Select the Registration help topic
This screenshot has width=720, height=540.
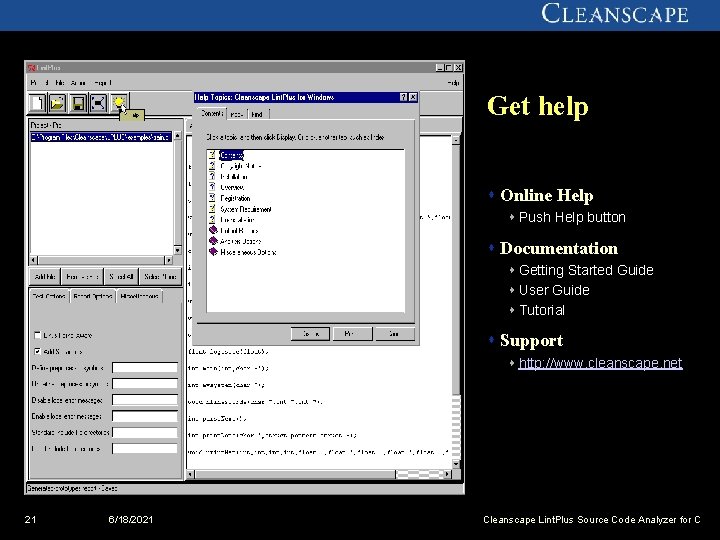point(235,198)
